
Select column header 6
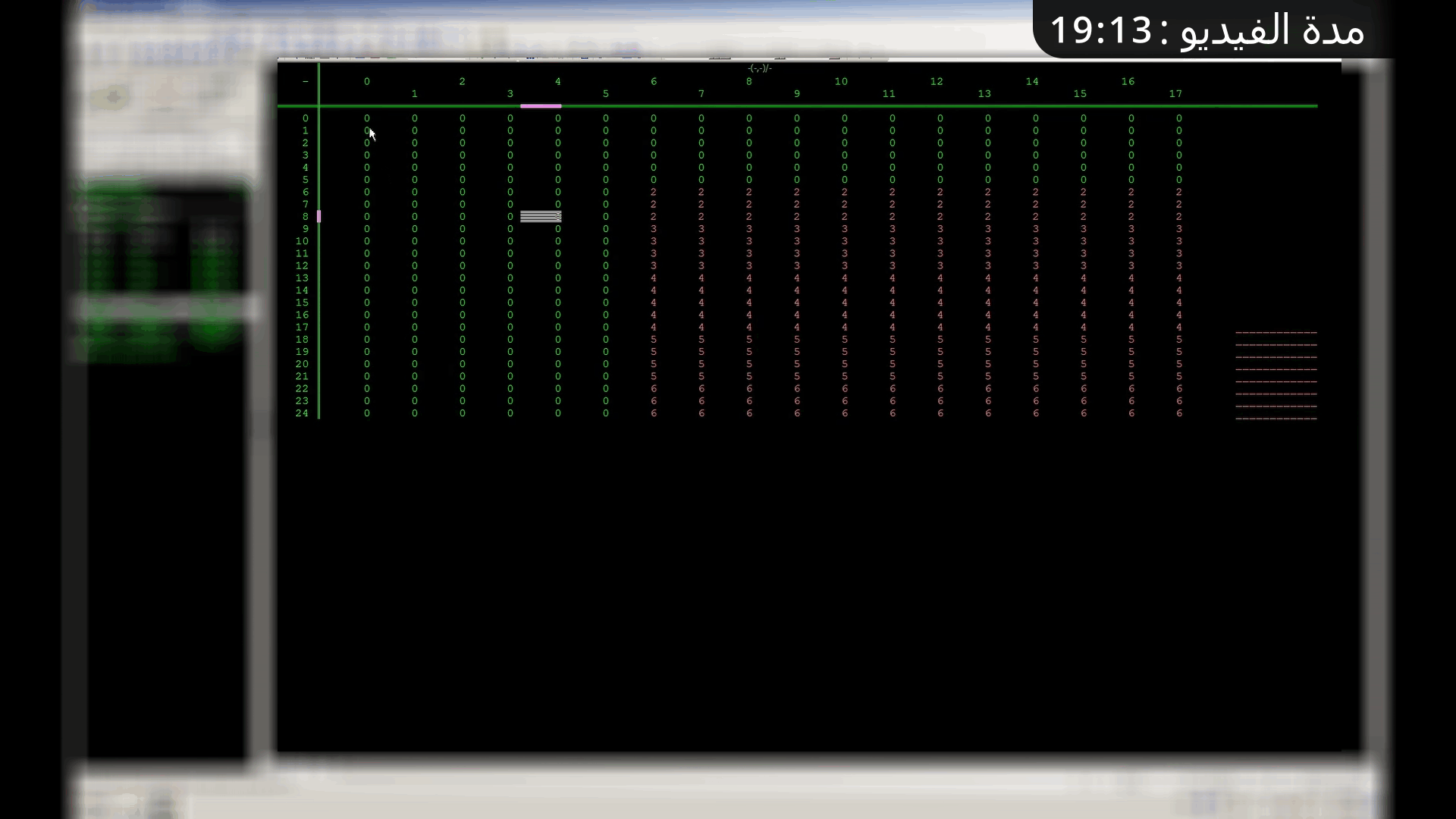point(654,82)
